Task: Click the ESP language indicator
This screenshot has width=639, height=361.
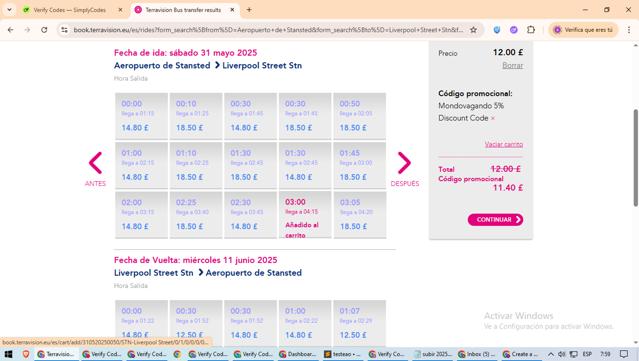Action: pos(587,354)
